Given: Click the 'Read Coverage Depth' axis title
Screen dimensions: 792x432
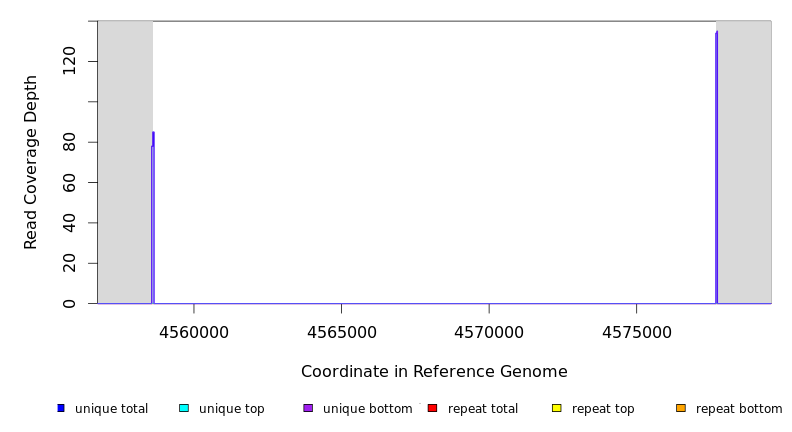Looking at the screenshot, I should (31, 162).
